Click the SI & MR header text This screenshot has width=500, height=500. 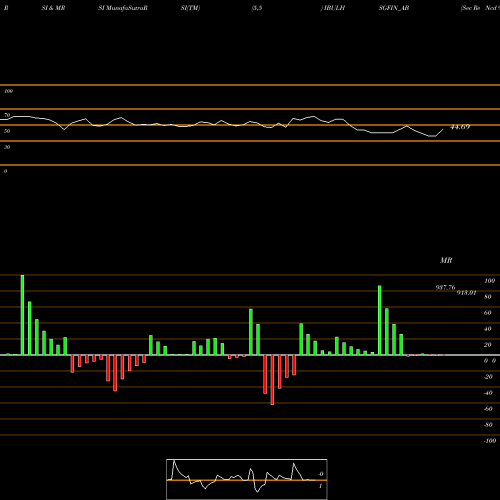53,8
